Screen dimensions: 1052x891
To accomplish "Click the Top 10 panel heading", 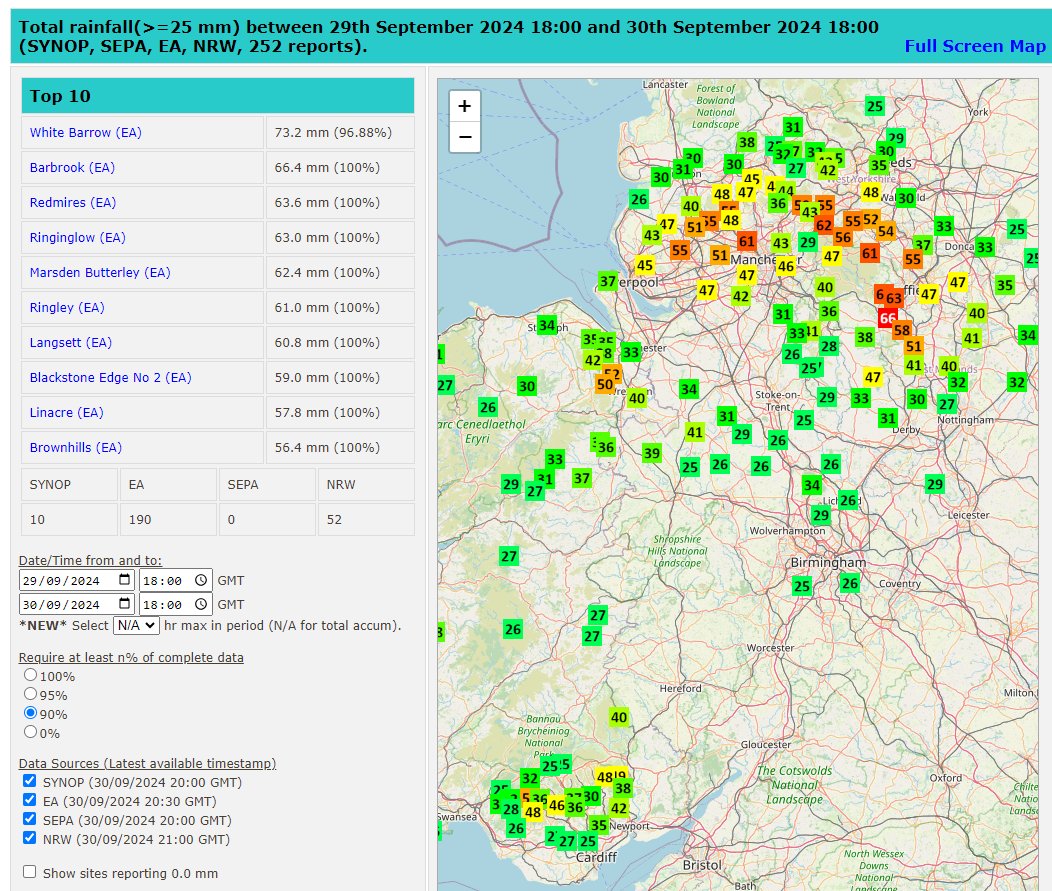I will [217, 96].
